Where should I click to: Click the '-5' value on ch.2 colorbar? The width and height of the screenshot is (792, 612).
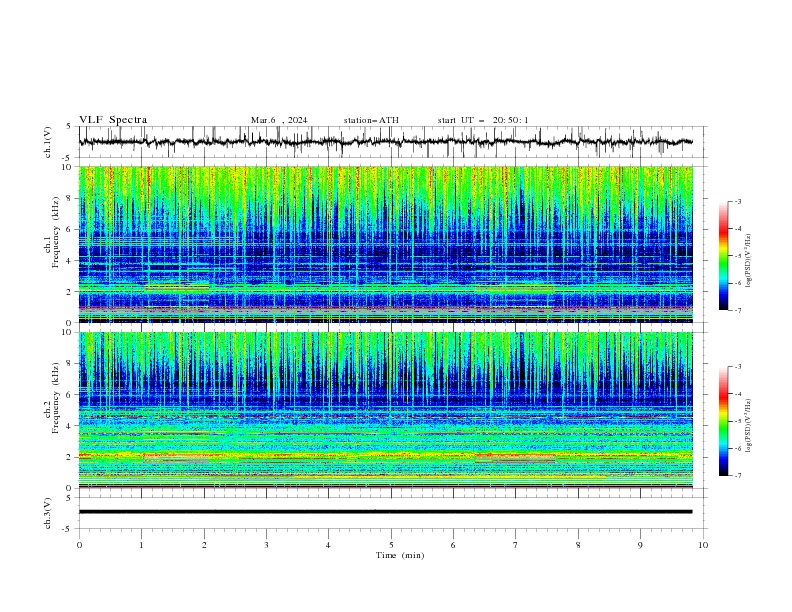pos(738,421)
